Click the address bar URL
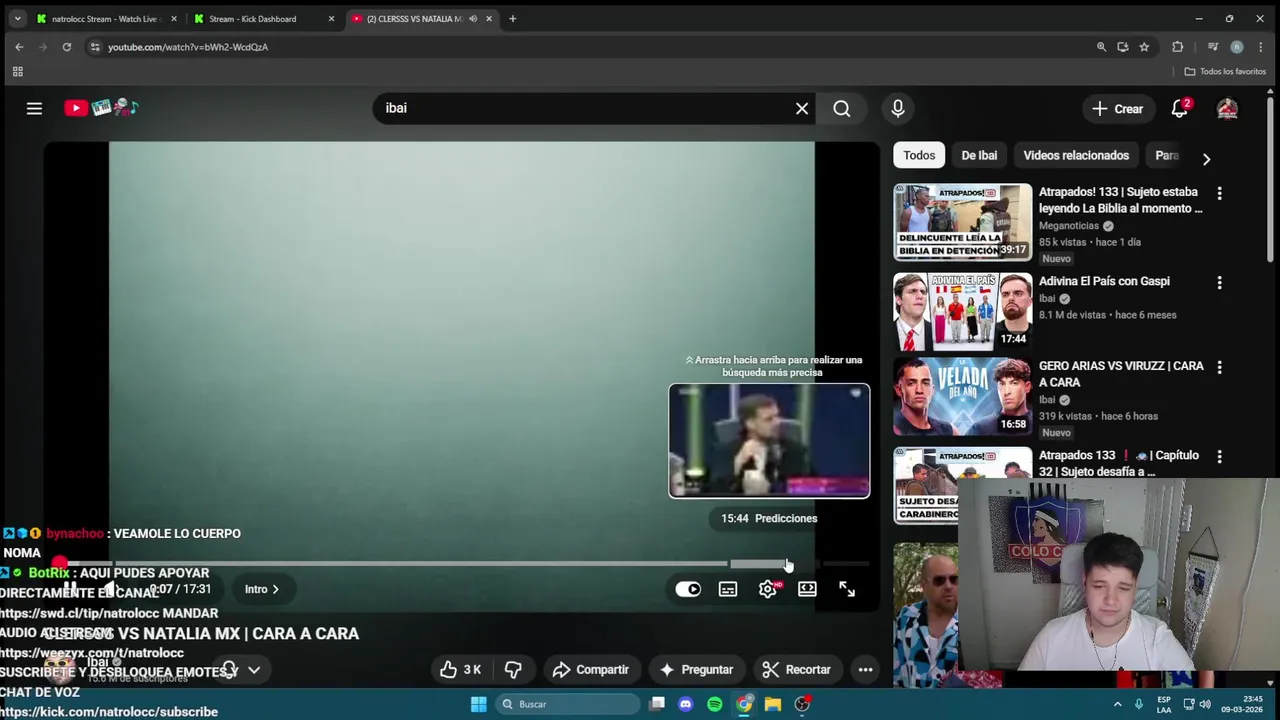 pyautogui.click(x=188, y=47)
